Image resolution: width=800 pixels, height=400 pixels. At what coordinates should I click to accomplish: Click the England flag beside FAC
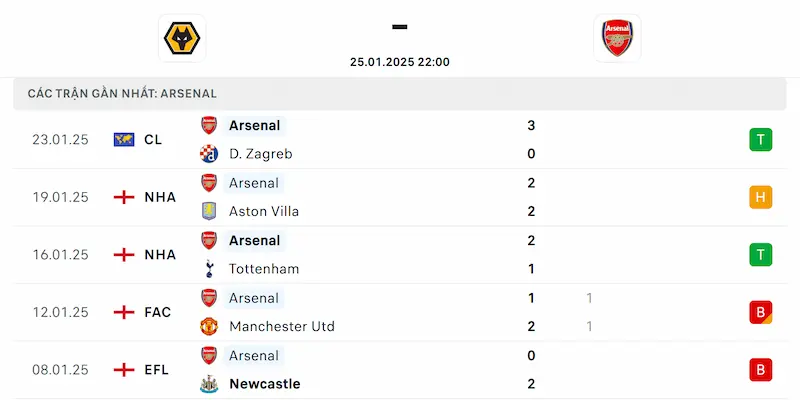pos(124,312)
